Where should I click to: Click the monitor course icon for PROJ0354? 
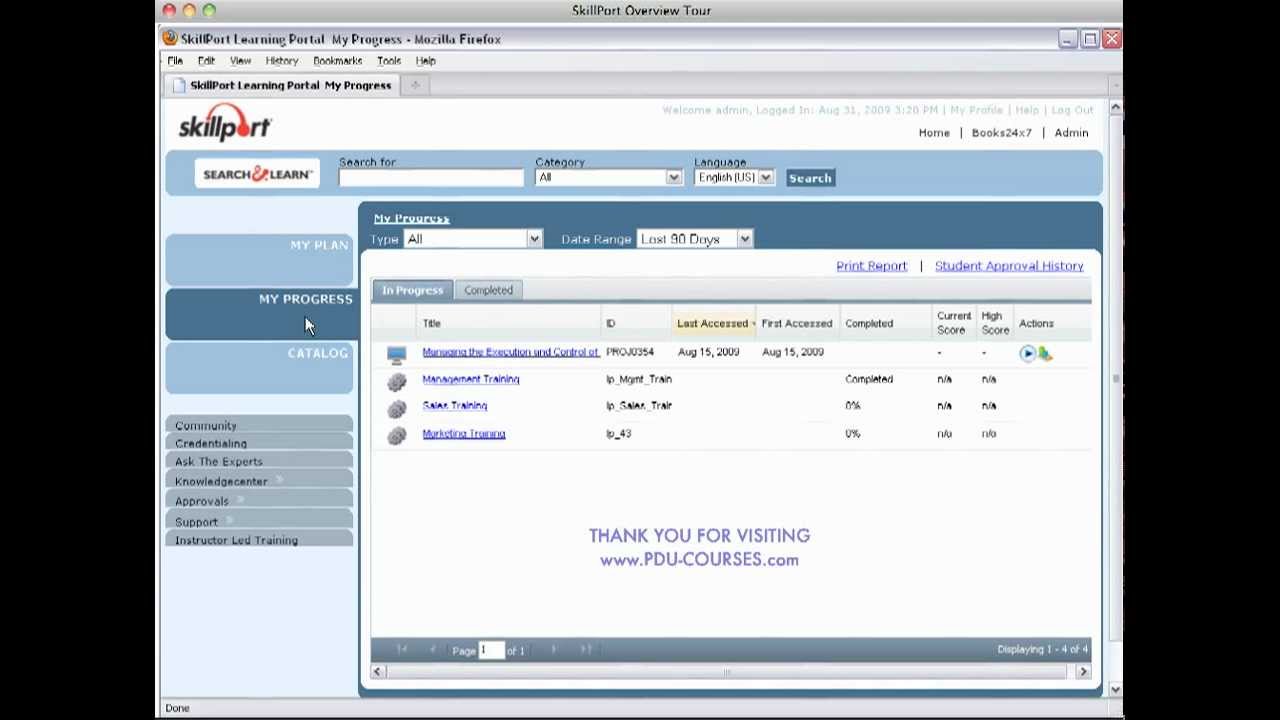tap(397, 353)
